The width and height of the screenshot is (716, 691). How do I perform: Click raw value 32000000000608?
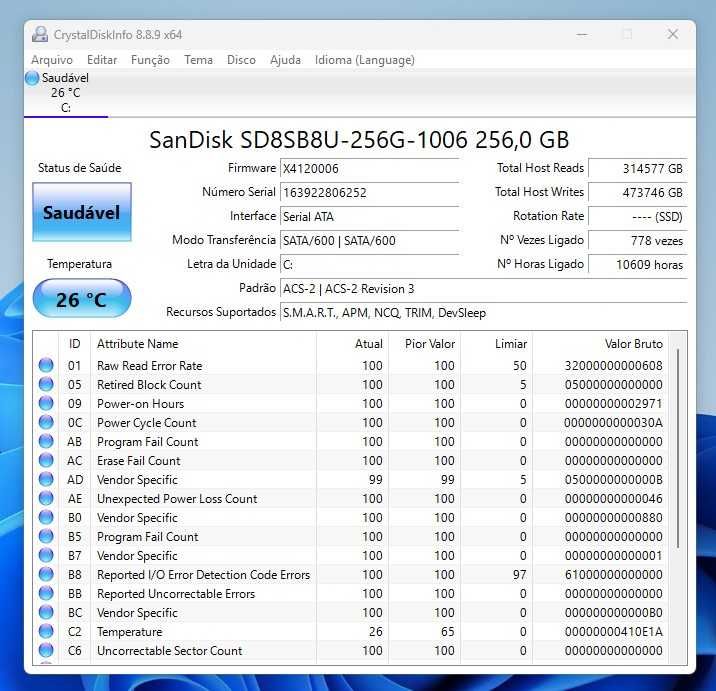[x=613, y=365]
